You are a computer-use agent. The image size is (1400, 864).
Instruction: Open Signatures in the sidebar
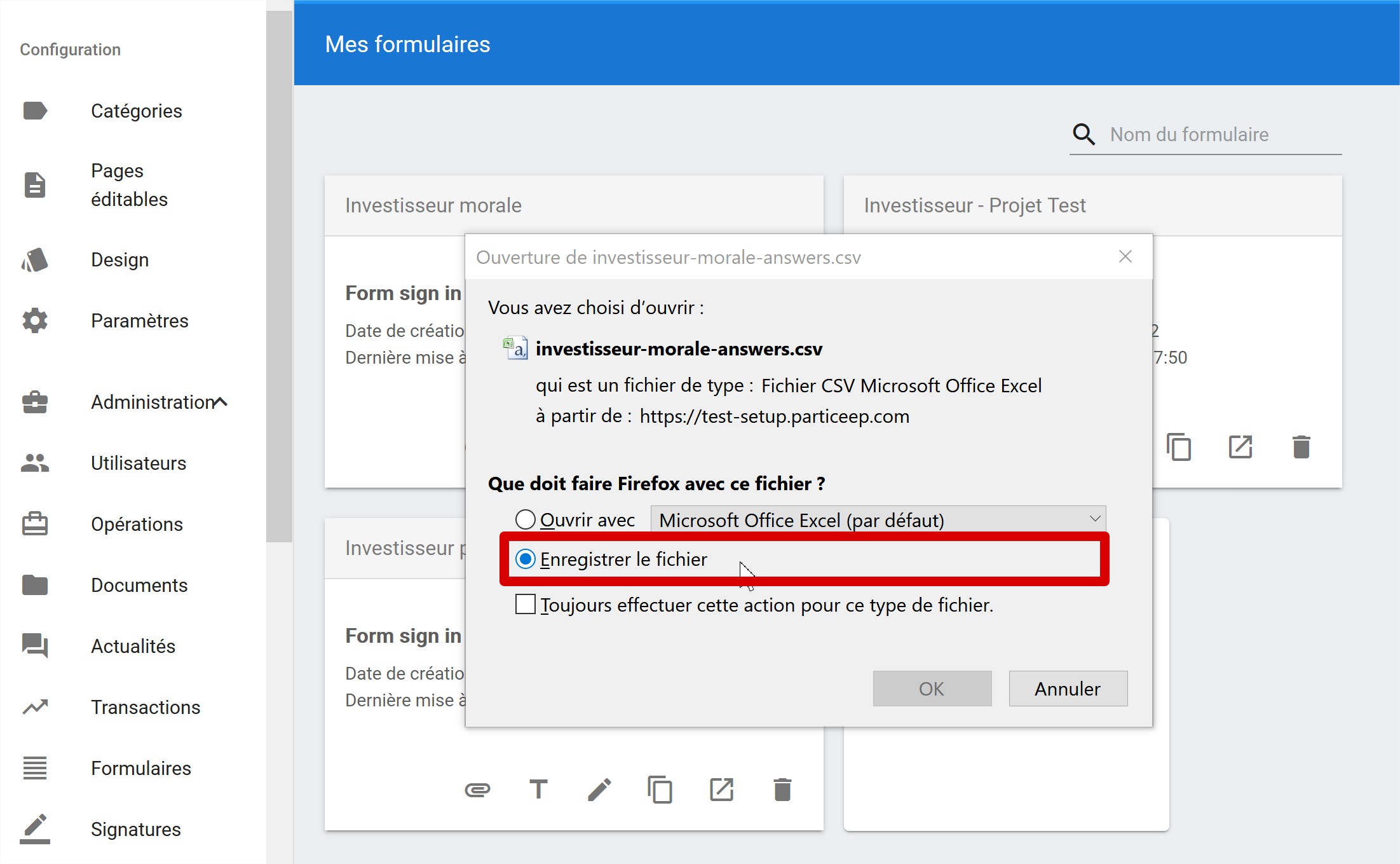click(x=135, y=829)
